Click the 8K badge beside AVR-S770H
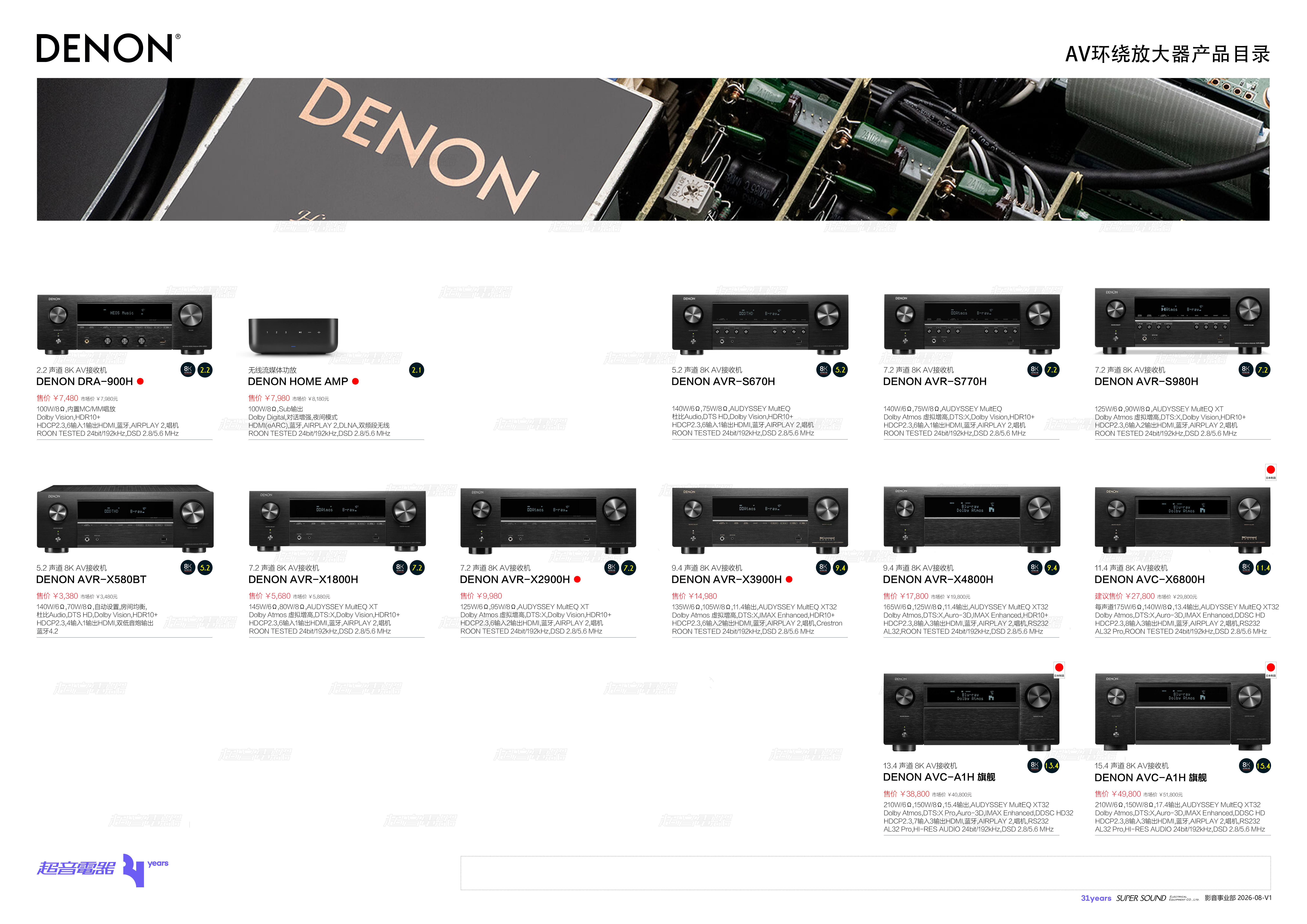 pos(1035,370)
